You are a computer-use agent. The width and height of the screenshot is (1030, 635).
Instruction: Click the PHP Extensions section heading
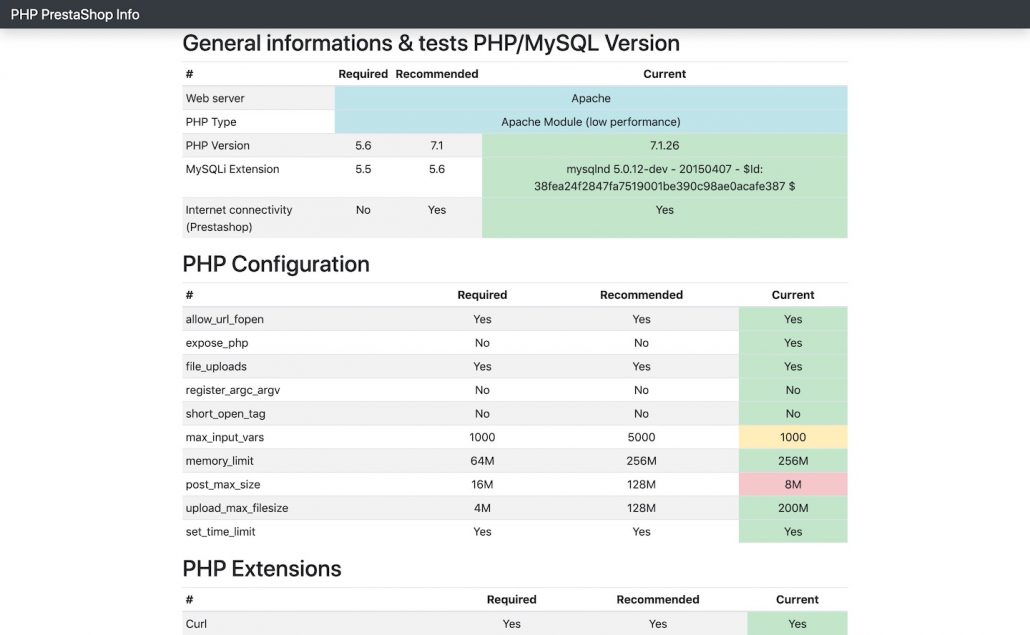point(261,568)
